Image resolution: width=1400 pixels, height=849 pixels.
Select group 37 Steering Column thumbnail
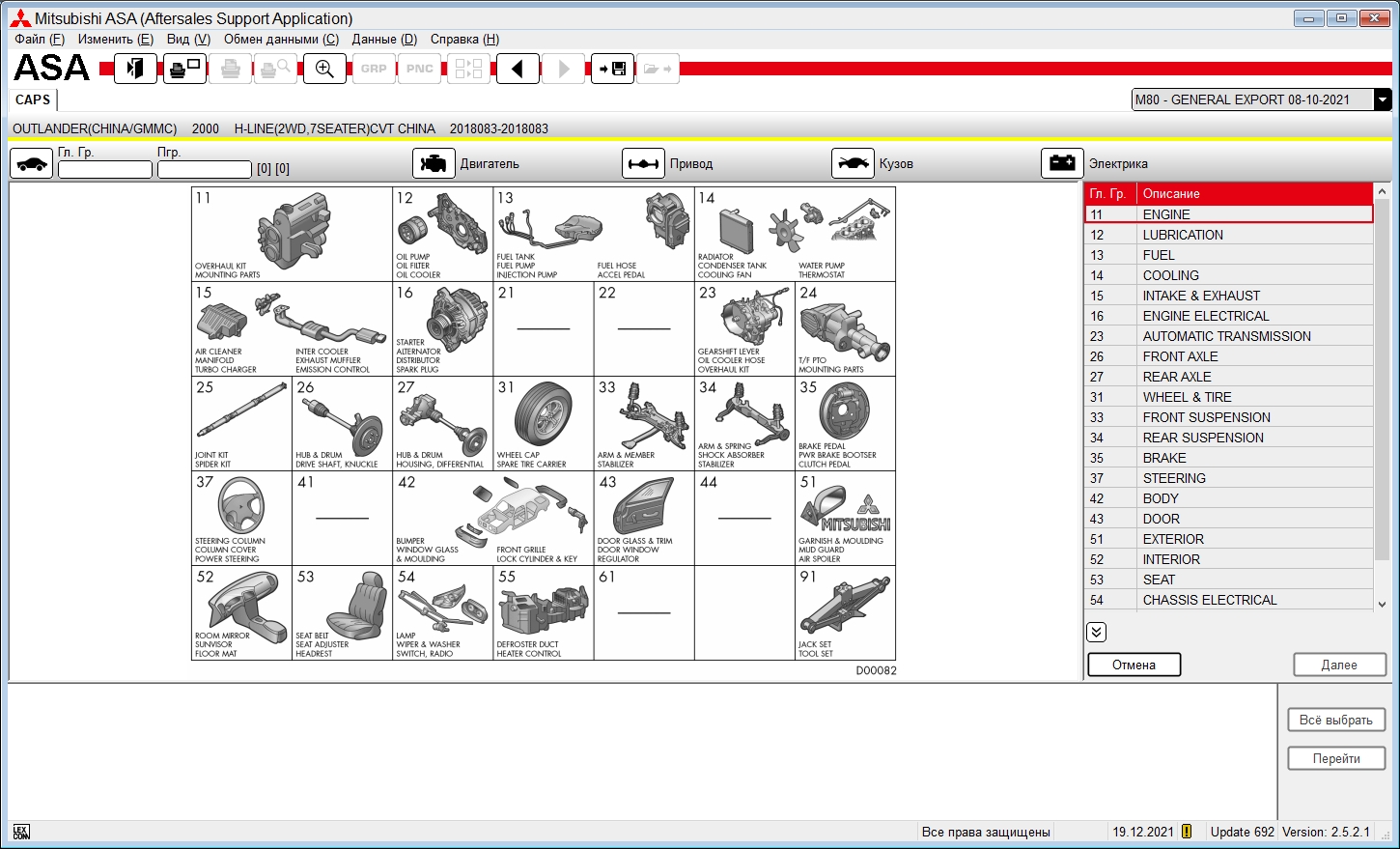click(242, 519)
